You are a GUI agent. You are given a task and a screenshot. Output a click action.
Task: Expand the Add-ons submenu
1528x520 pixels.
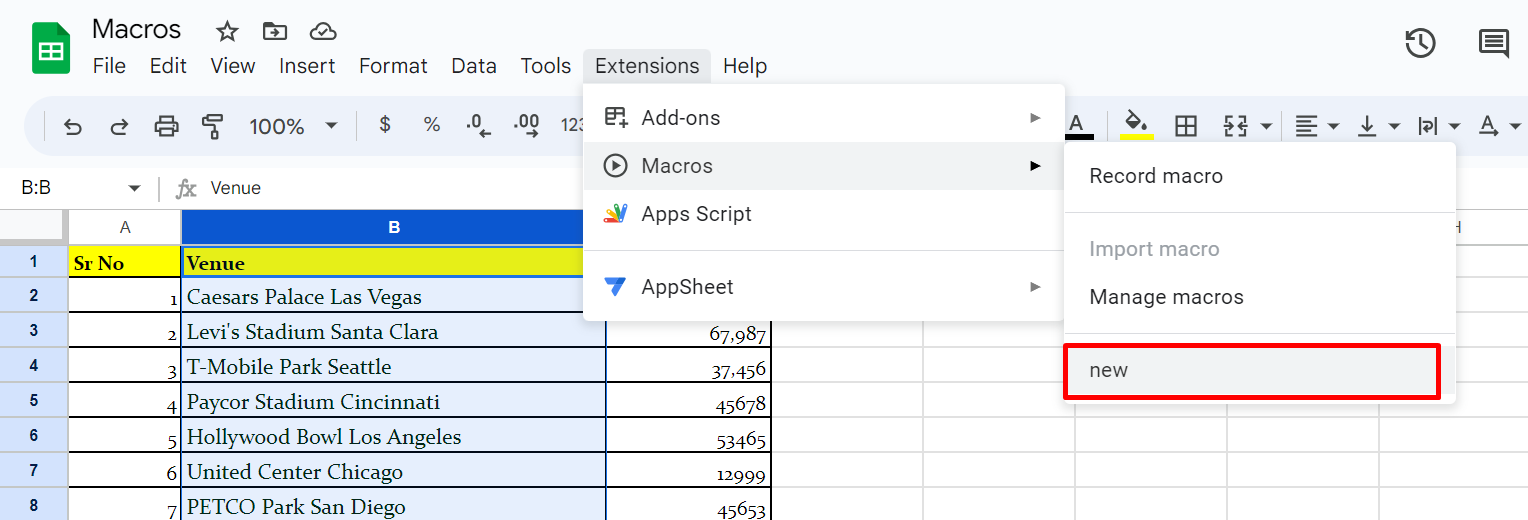point(823,118)
